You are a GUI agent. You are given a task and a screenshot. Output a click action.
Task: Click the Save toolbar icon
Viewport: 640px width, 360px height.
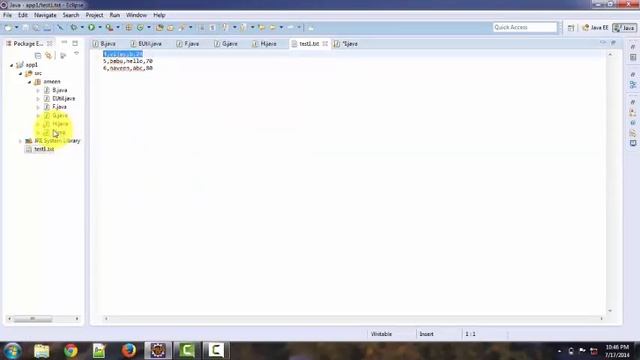(x=25, y=28)
